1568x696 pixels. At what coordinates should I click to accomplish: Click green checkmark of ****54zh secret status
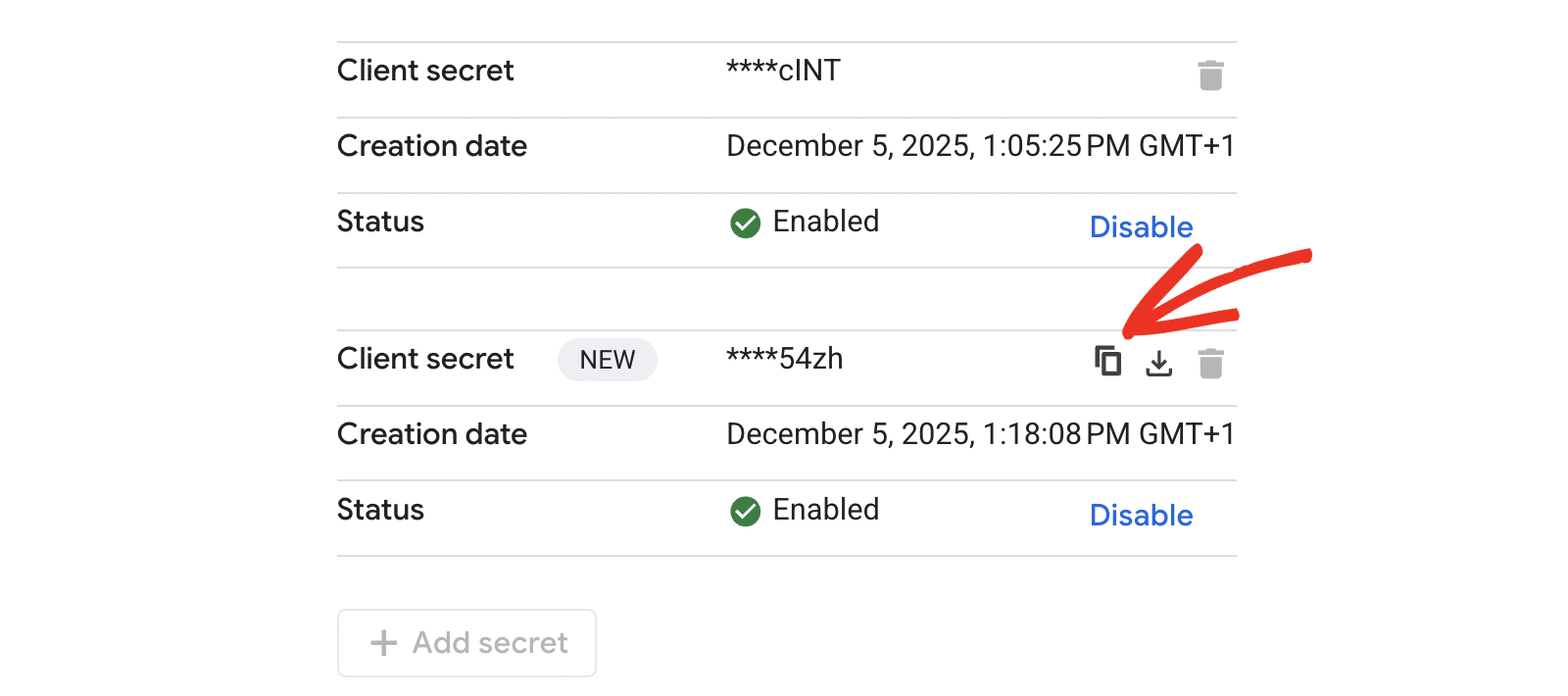[x=746, y=512]
